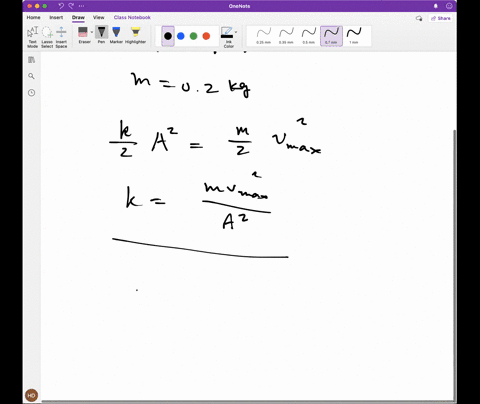Show notebooks navigation sidebar icon

pyautogui.click(x=31, y=60)
